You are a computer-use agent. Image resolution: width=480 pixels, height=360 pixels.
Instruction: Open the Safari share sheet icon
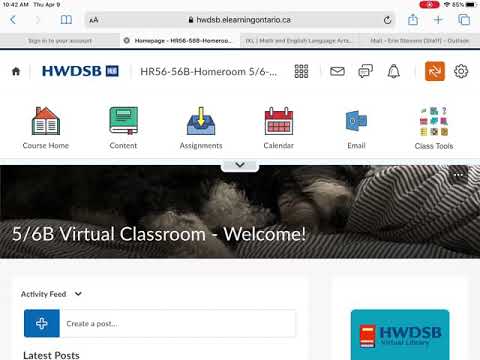coord(413,20)
